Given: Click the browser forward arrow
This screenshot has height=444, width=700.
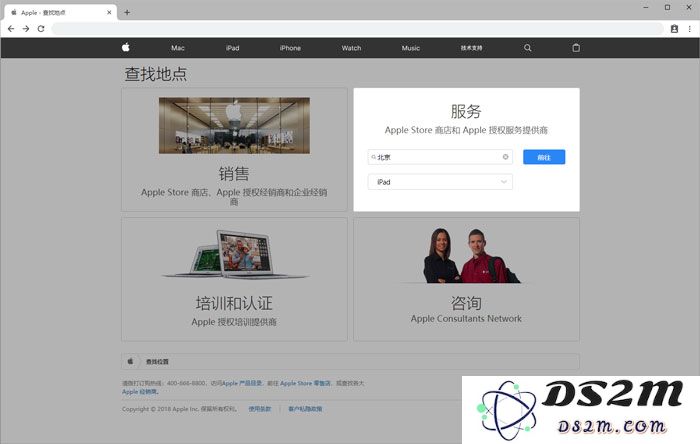Looking at the screenshot, I should [x=26, y=29].
